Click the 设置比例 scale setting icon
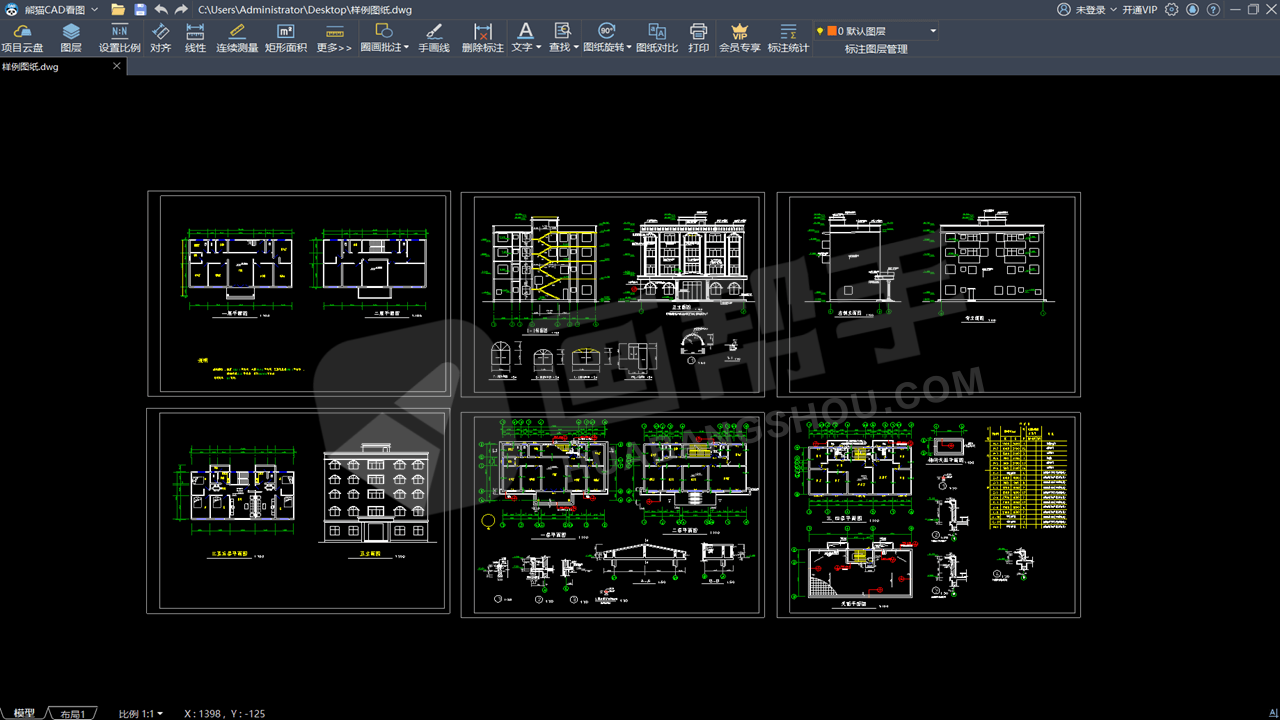The width and height of the screenshot is (1280, 720). (x=119, y=38)
